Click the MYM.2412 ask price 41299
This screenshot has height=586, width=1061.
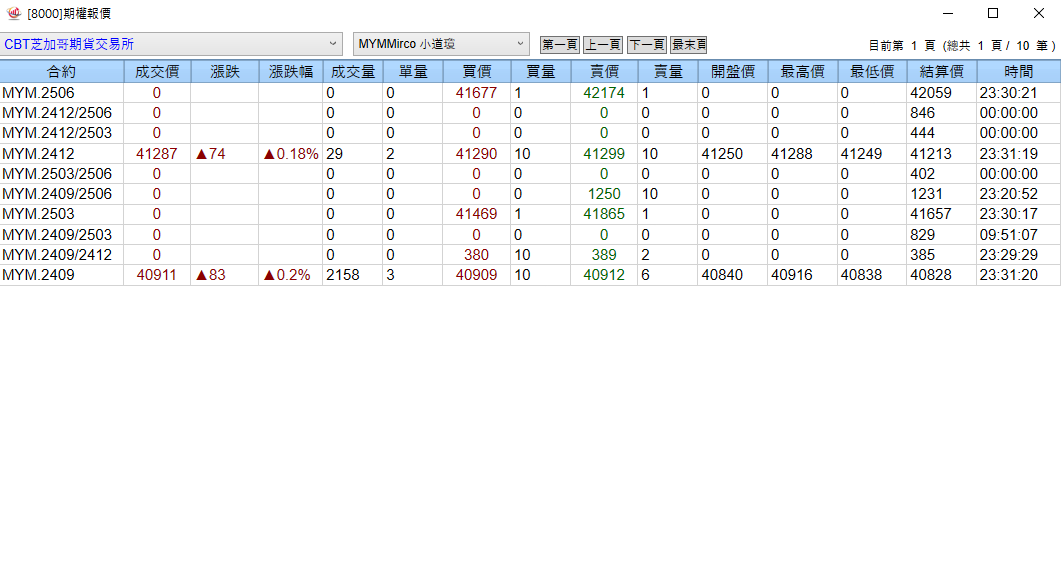(603, 154)
